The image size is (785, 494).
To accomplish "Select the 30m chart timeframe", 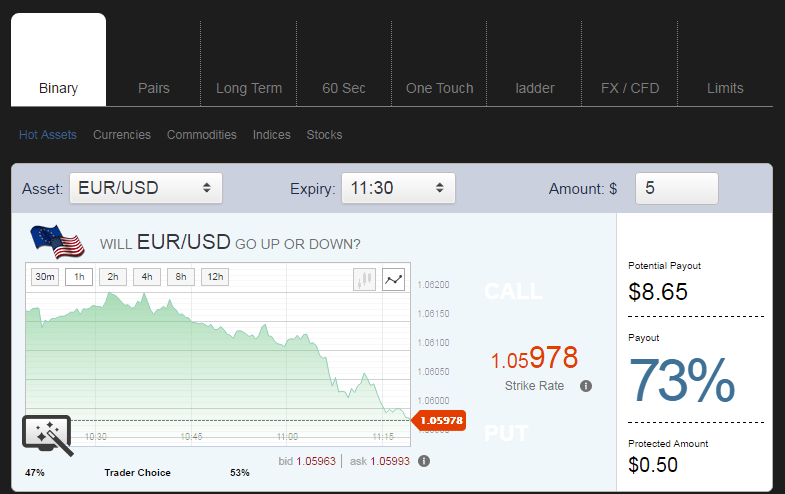I will pos(45,277).
